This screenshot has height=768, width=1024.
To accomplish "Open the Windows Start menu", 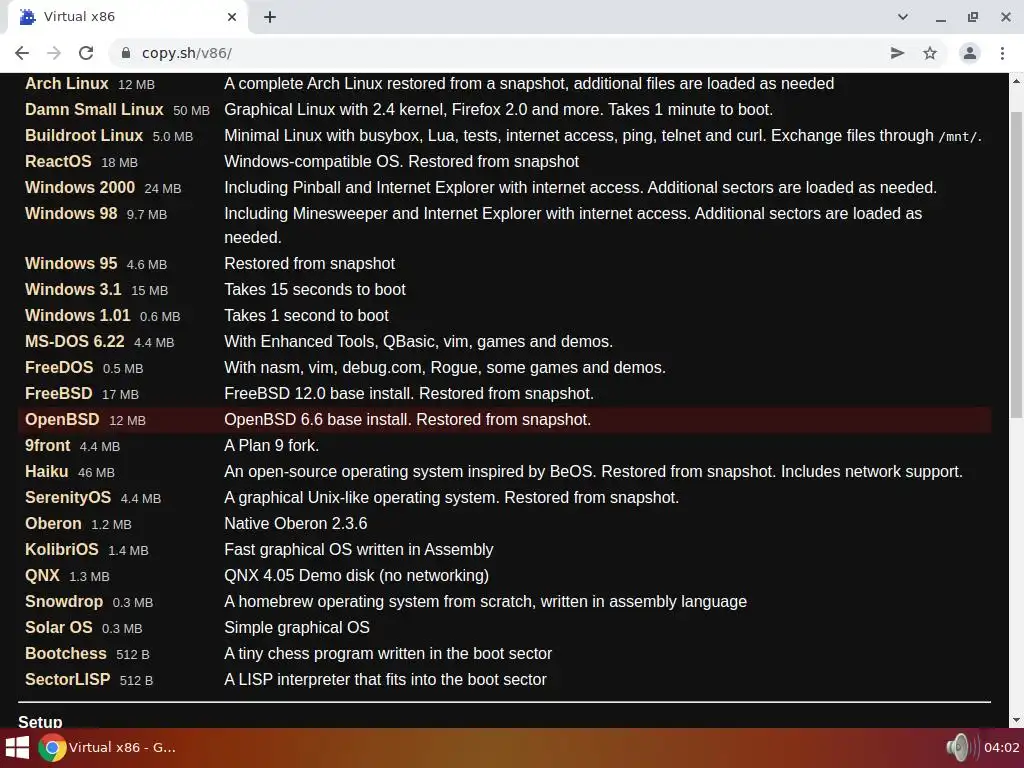I will pos(17,748).
